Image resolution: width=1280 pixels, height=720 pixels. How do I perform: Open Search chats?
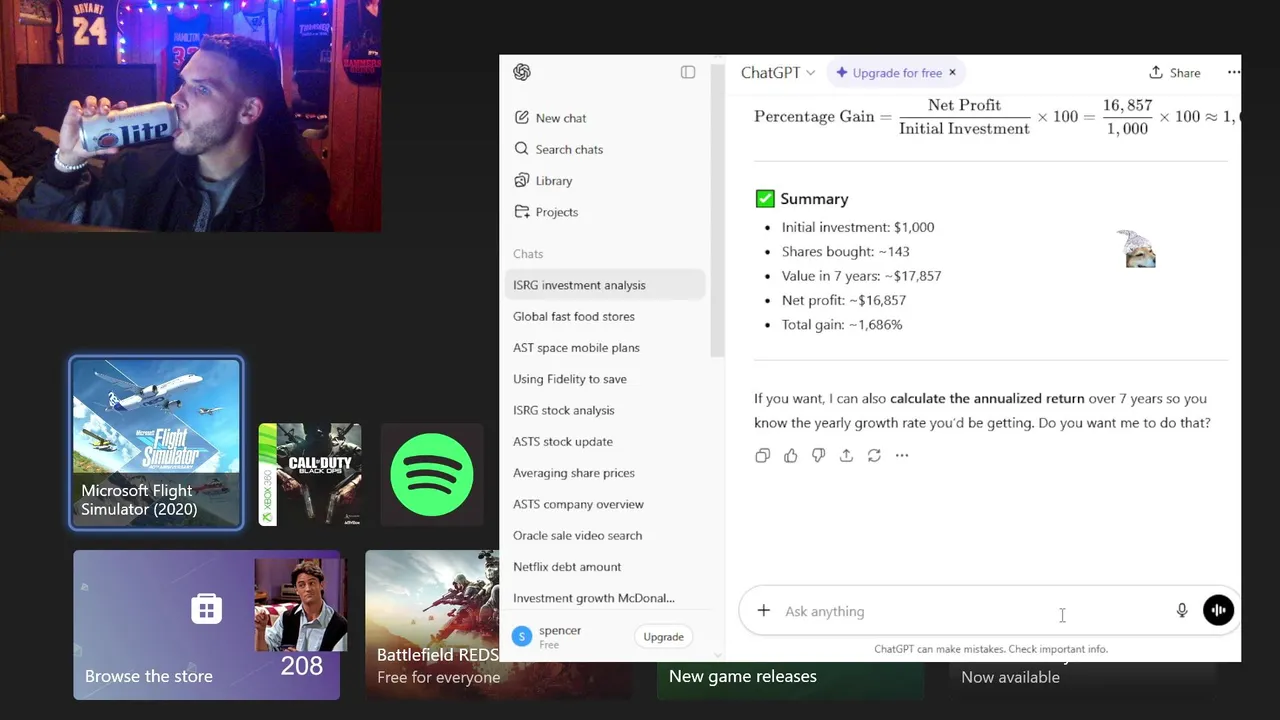[x=558, y=149]
